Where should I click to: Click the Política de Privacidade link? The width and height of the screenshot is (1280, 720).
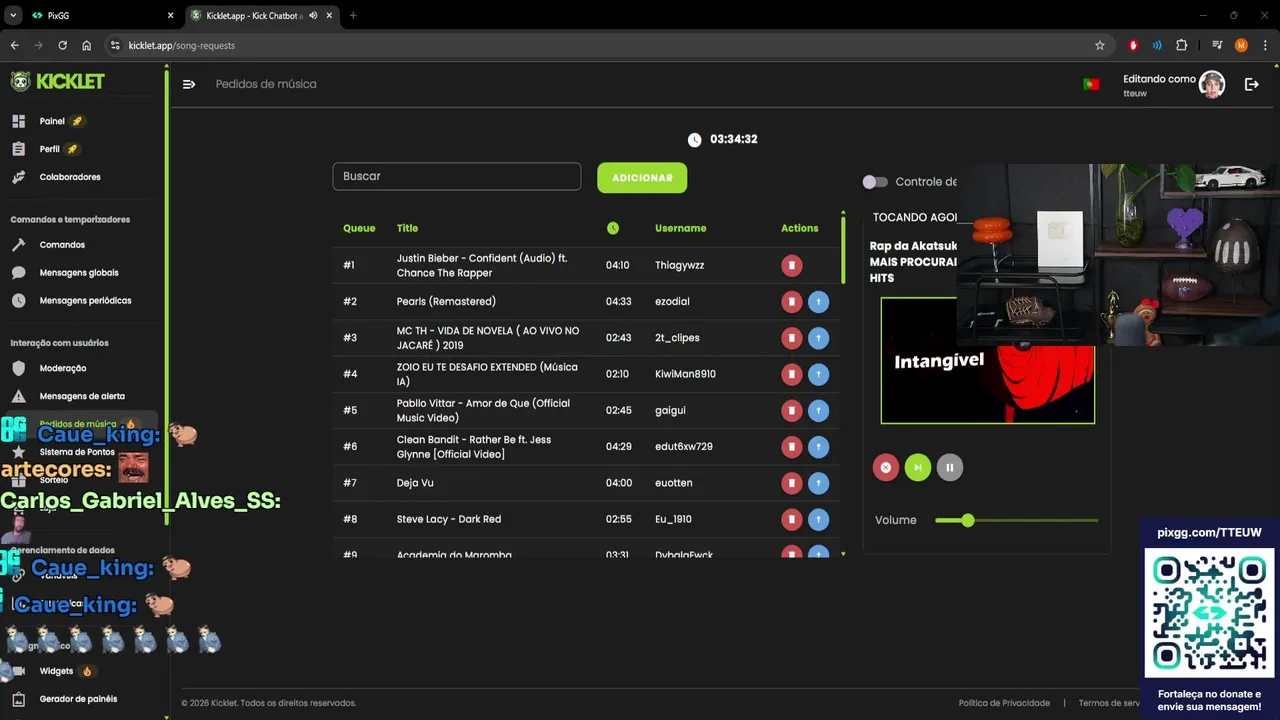click(1004, 703)
